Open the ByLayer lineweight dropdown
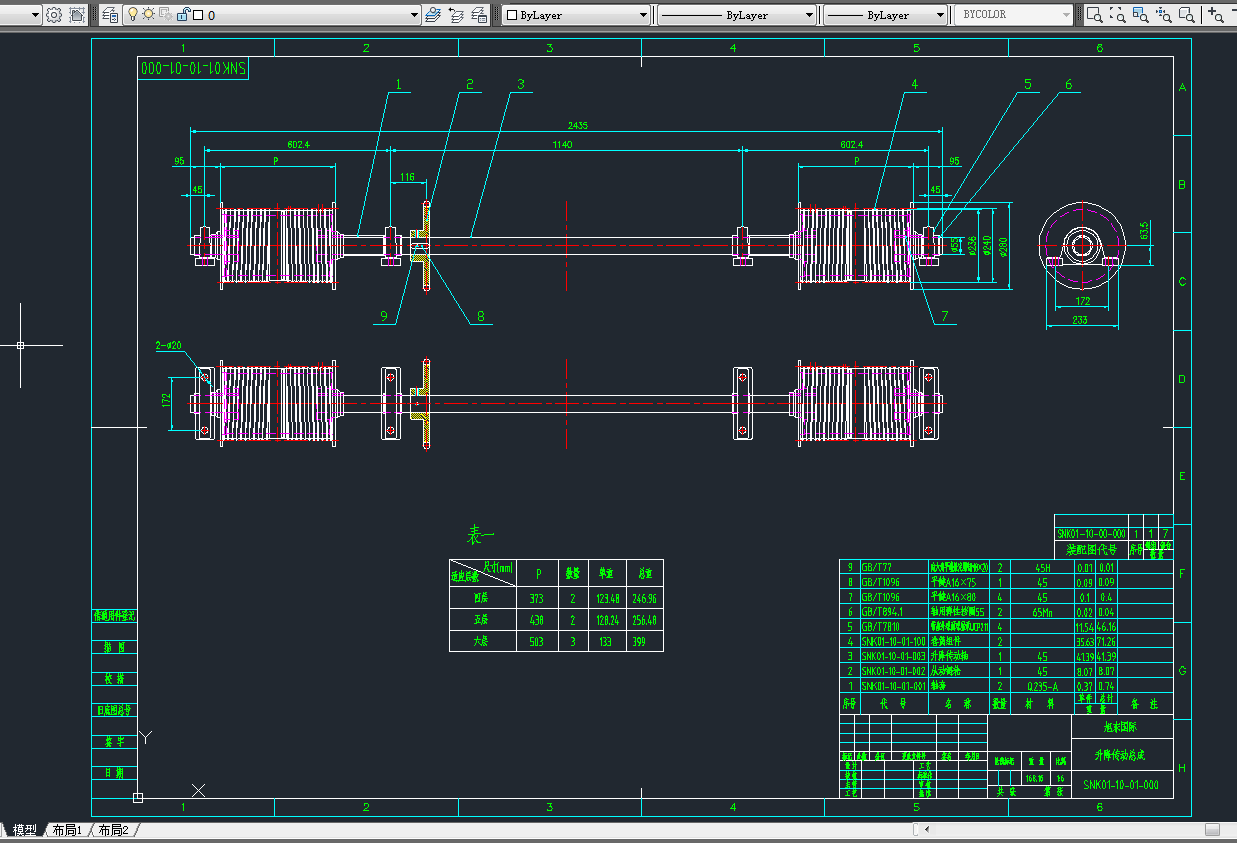The width and height of the screenshot is (1237, 856). click(x=885, y=15)
